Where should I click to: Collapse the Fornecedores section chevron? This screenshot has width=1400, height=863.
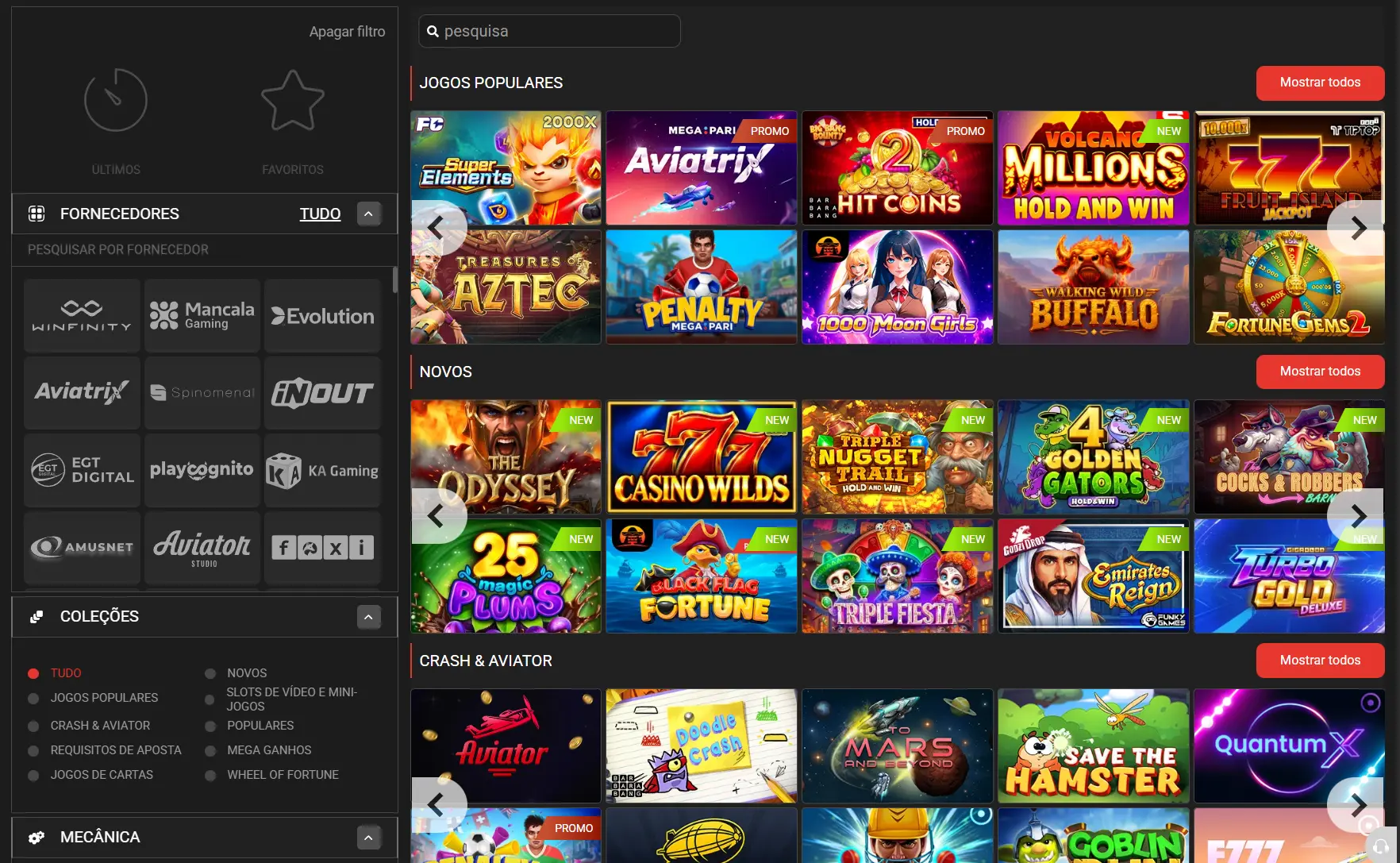[368, 214]
